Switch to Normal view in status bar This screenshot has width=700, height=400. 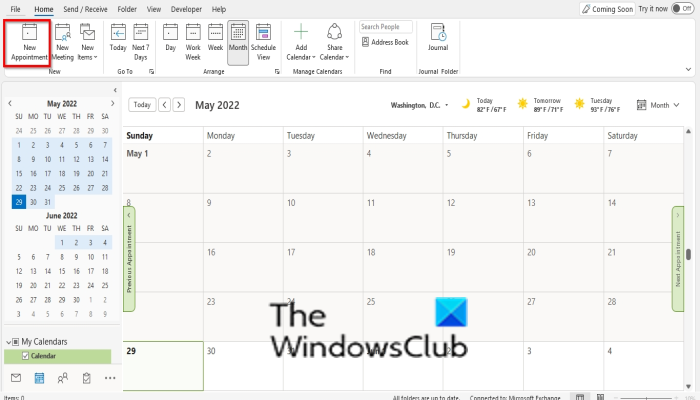pyautogui.click(x=579, y=397)
